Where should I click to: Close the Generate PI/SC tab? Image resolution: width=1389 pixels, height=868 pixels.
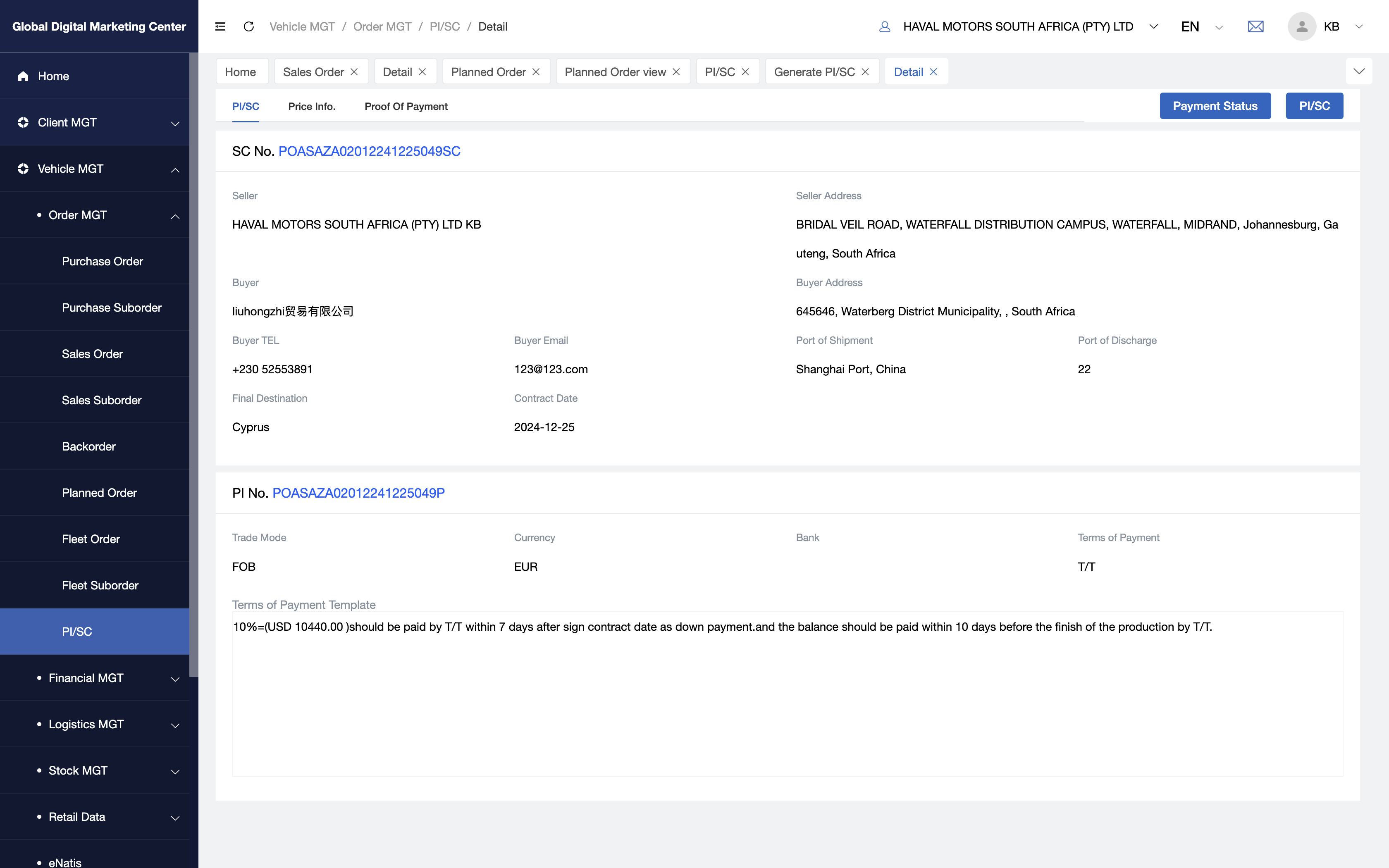865,72
